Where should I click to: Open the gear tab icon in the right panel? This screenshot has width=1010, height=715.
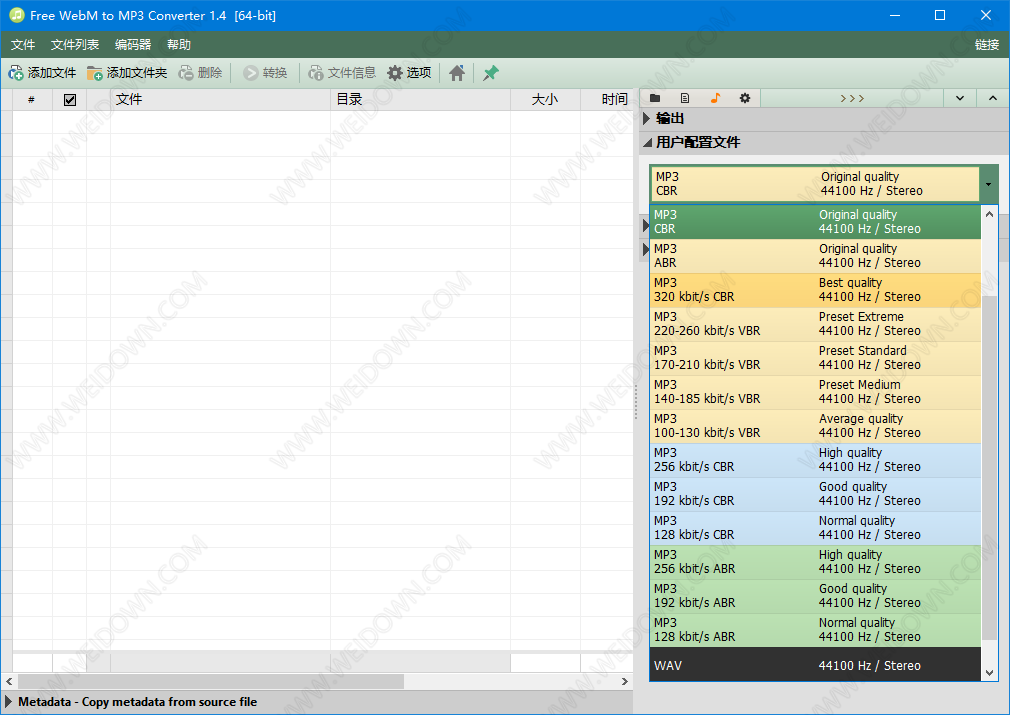[745, 98]
